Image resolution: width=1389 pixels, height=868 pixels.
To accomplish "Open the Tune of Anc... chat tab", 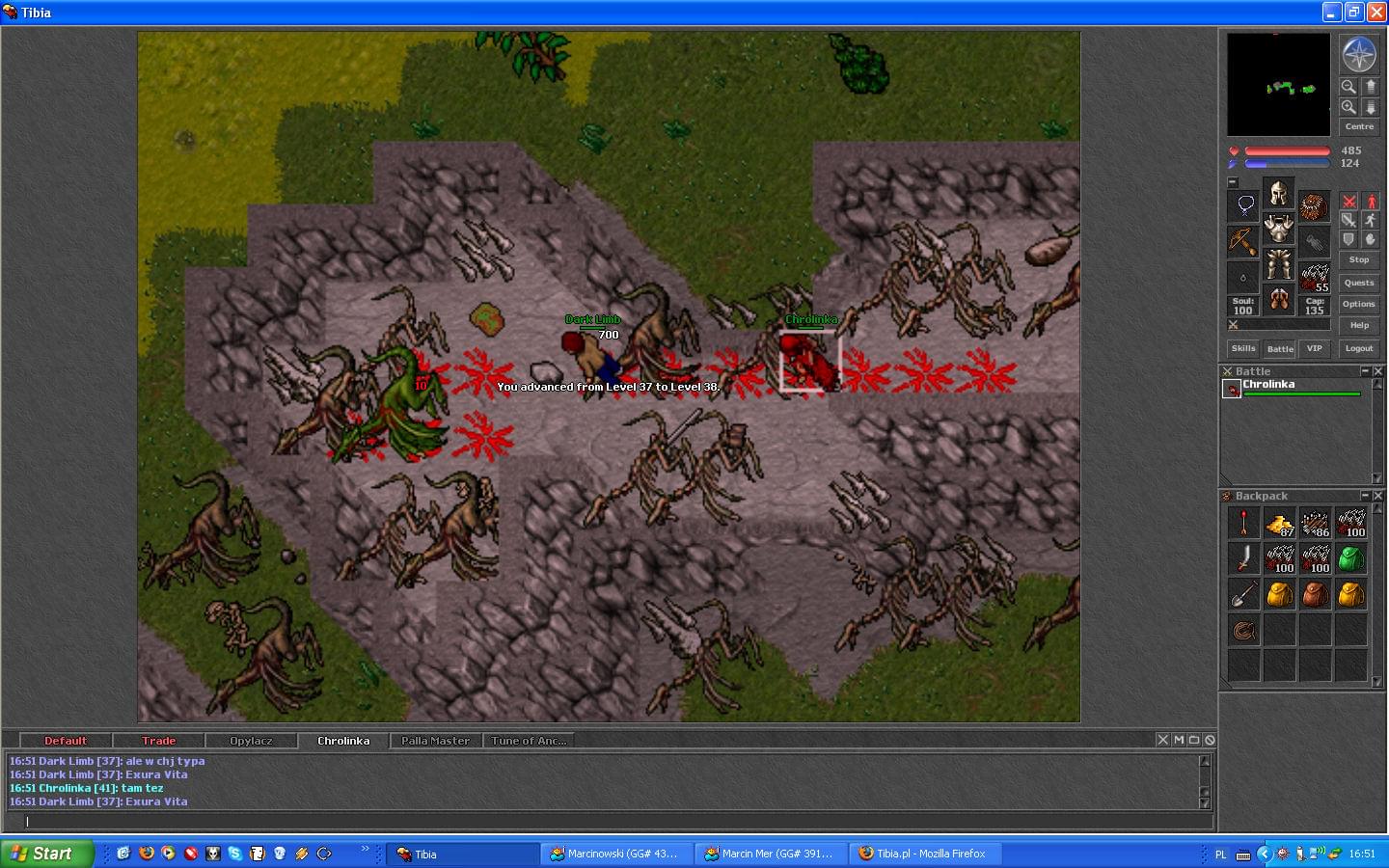I will point(529,741).
